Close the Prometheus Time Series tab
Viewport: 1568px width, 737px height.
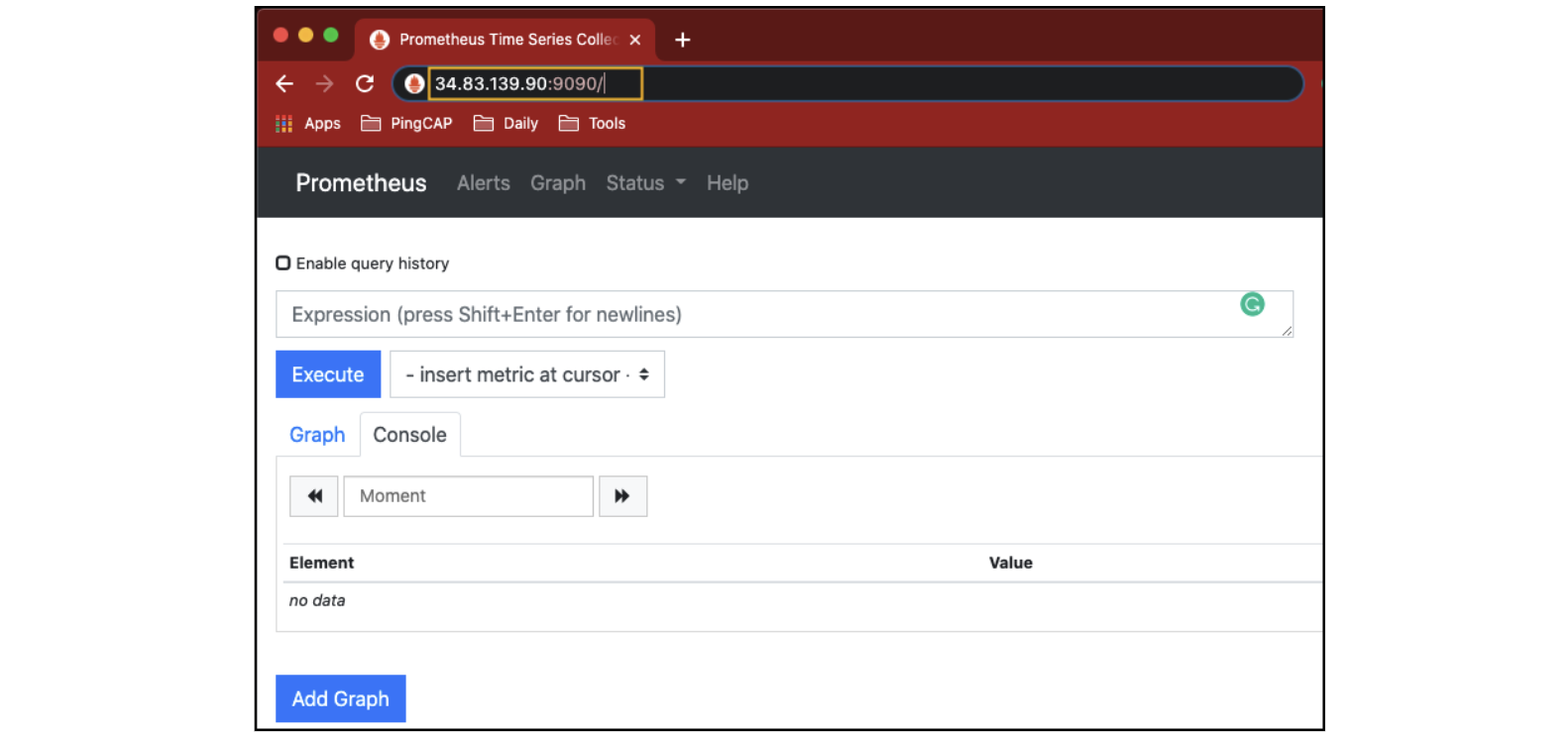coord(635,40)
